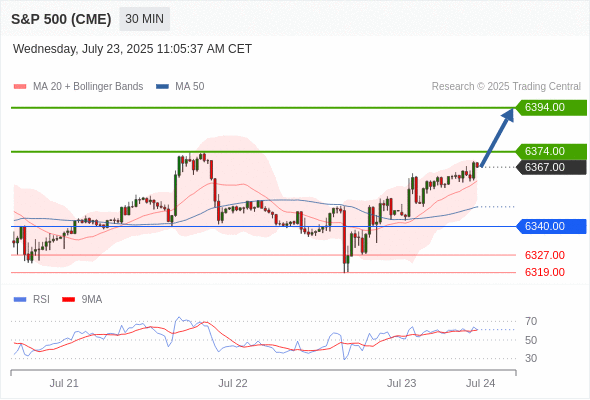590x400 pixels.
Task: Click the 6327.00 red support value
Action: (544, 256)
